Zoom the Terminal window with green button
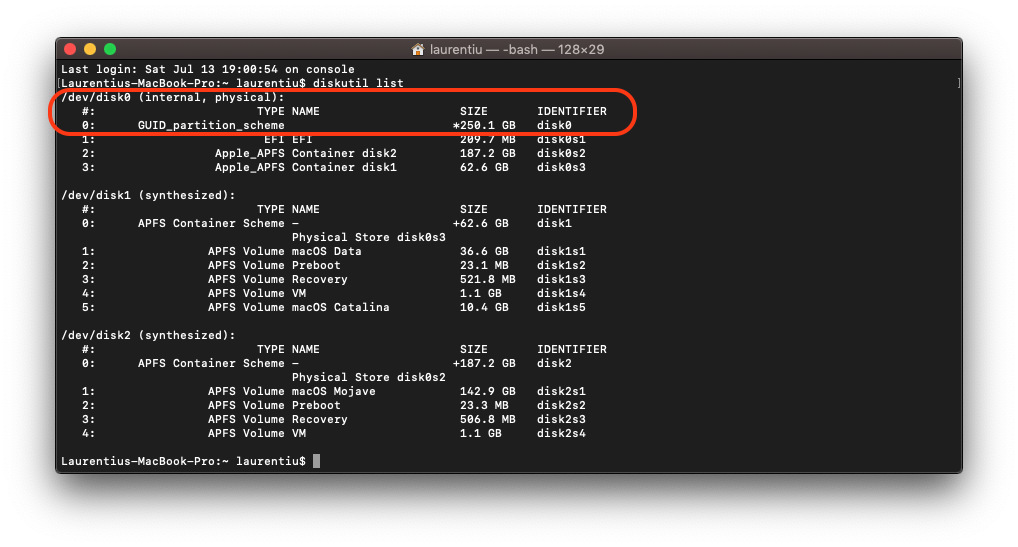1018x547 pixels. coord(110,49)
